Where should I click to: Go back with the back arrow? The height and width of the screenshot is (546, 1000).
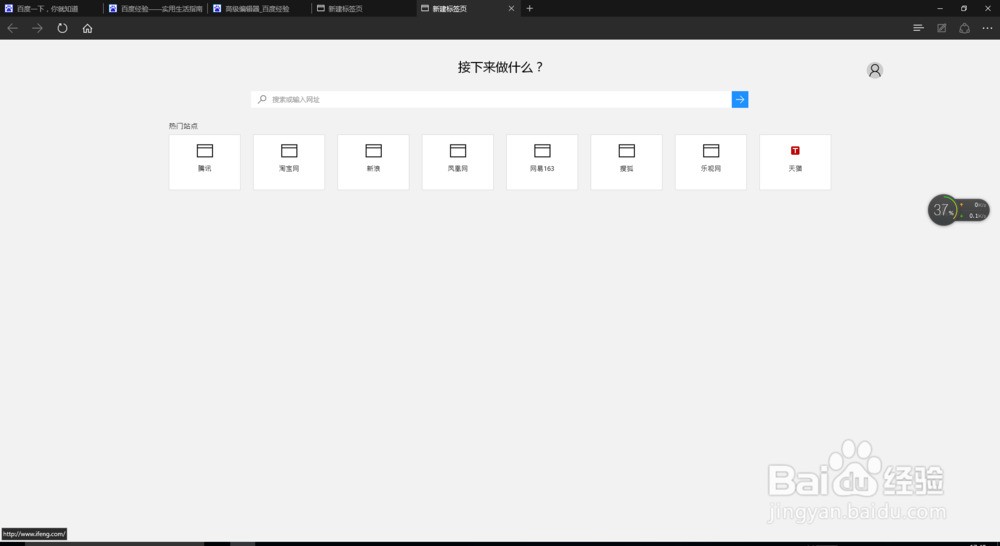coord(12,28)
